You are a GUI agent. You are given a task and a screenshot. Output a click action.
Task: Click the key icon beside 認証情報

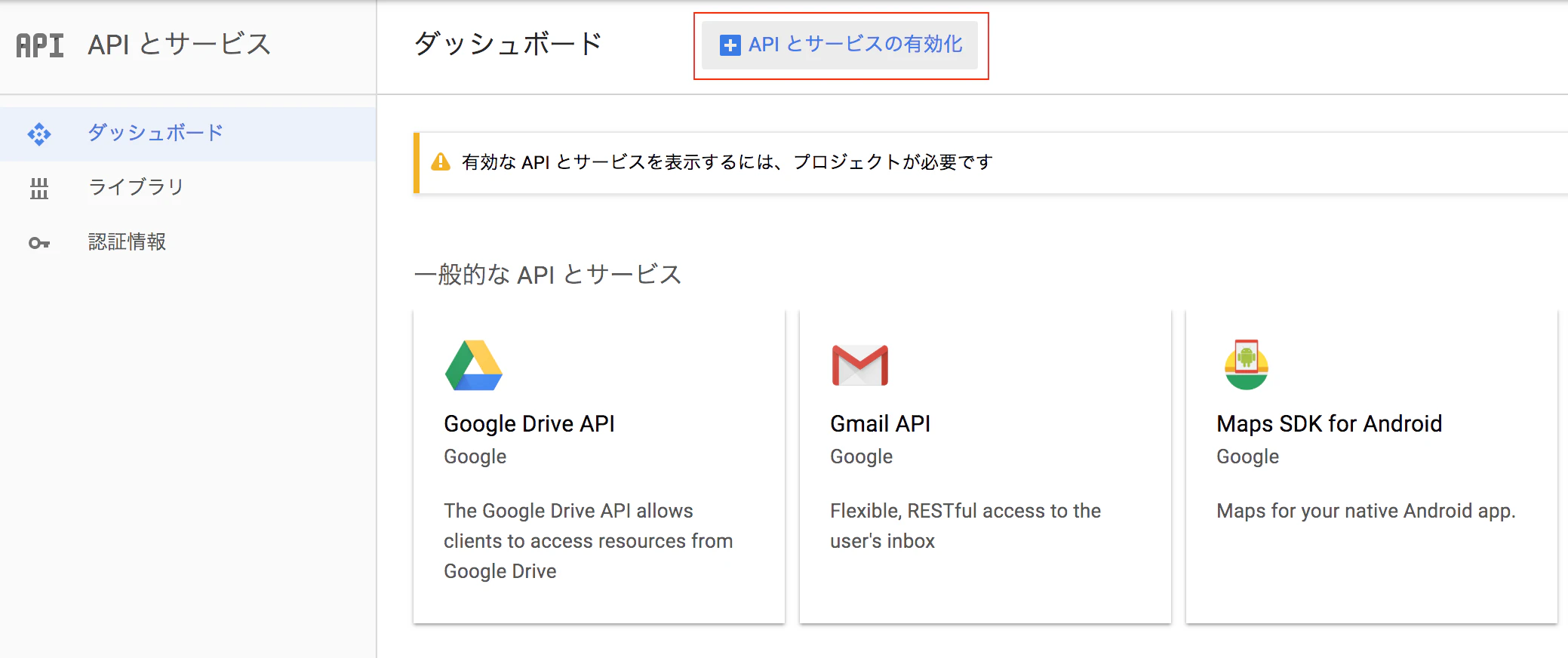[39, 243]
